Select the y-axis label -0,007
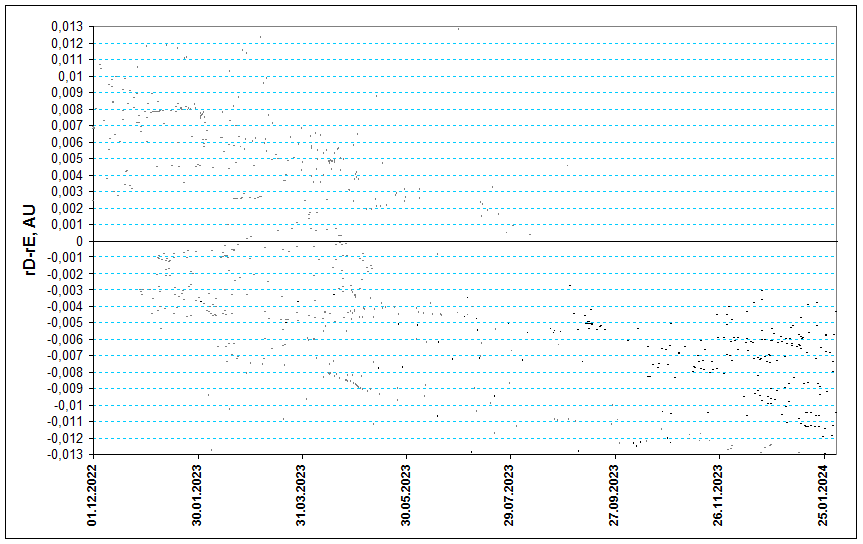 [65, 356]
